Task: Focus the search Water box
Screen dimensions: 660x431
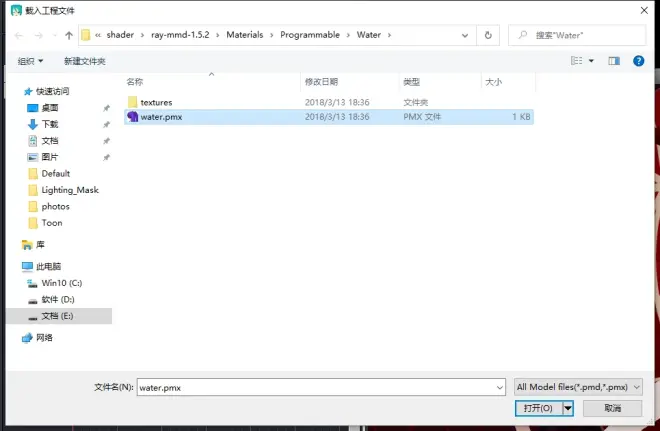Action: pos(577,35)
